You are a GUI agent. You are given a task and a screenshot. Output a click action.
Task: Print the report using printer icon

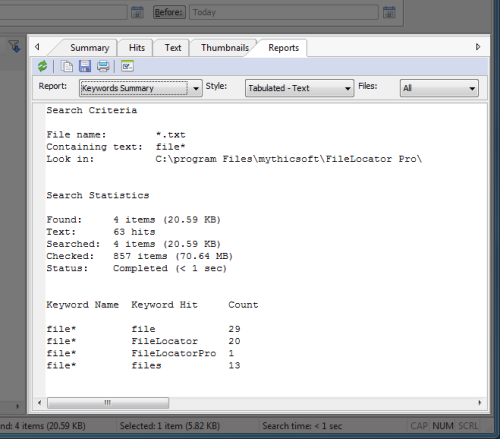tap(103, 66)
